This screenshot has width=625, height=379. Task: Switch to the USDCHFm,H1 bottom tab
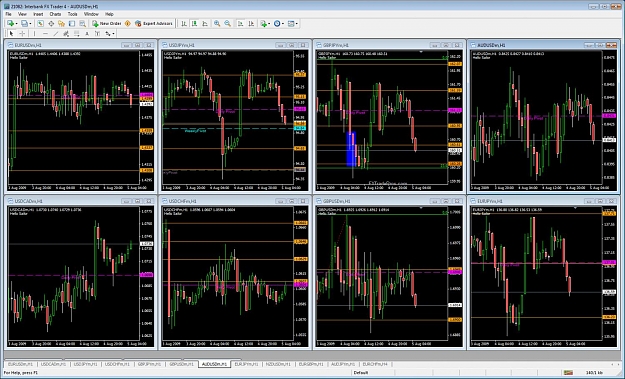coord(117,364)
